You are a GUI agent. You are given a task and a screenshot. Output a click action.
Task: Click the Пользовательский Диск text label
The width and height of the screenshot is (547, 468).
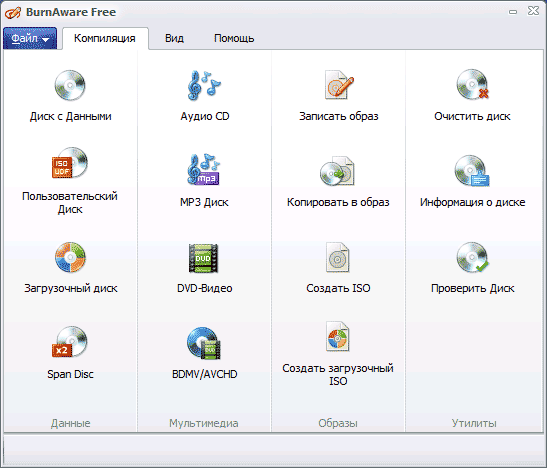coord(70,203)
